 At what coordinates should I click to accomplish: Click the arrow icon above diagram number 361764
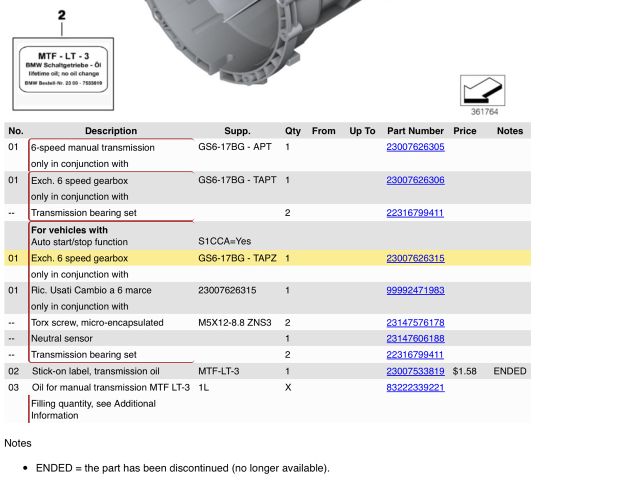[x=483, y=90]
